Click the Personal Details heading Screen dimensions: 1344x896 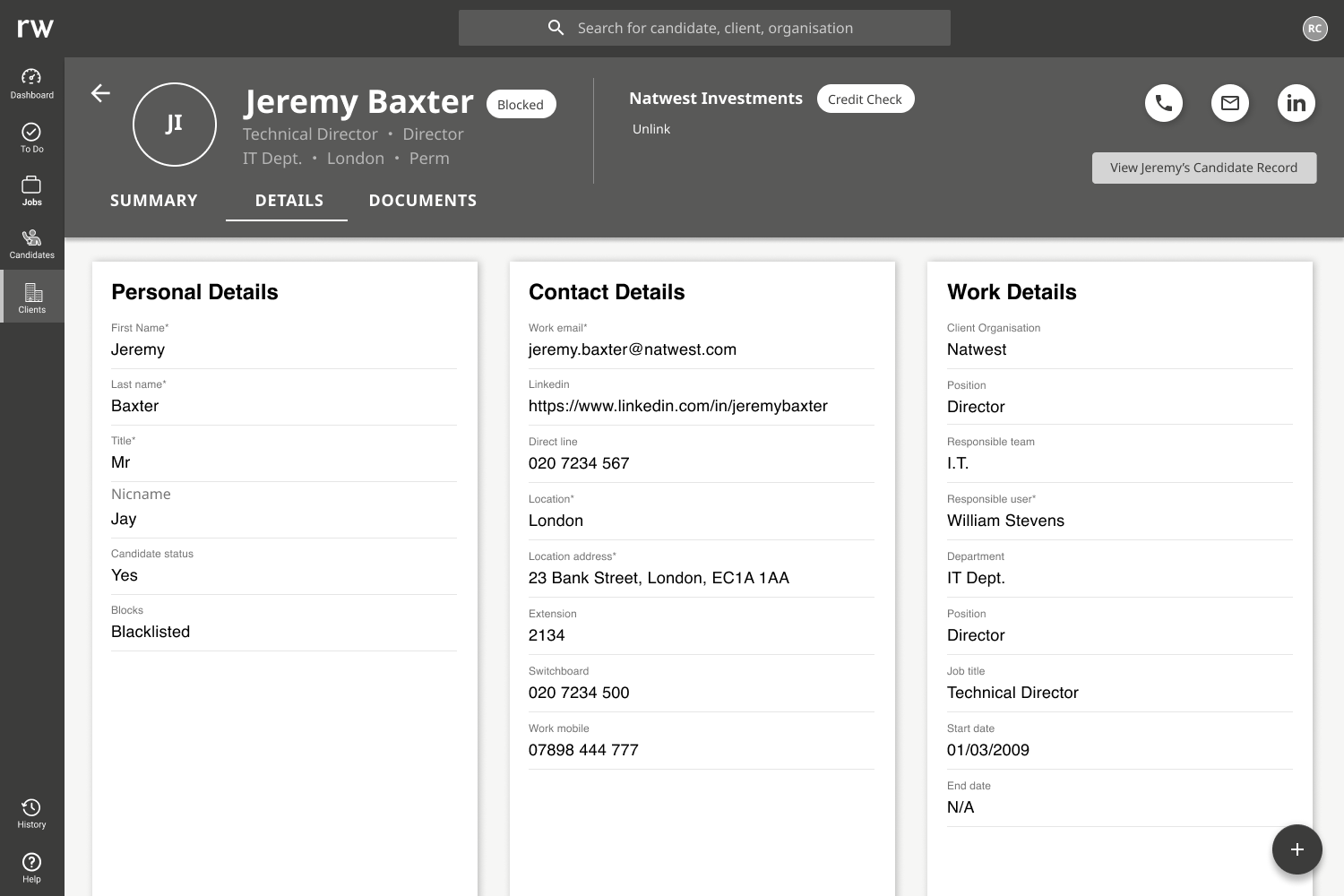[194, 292]
